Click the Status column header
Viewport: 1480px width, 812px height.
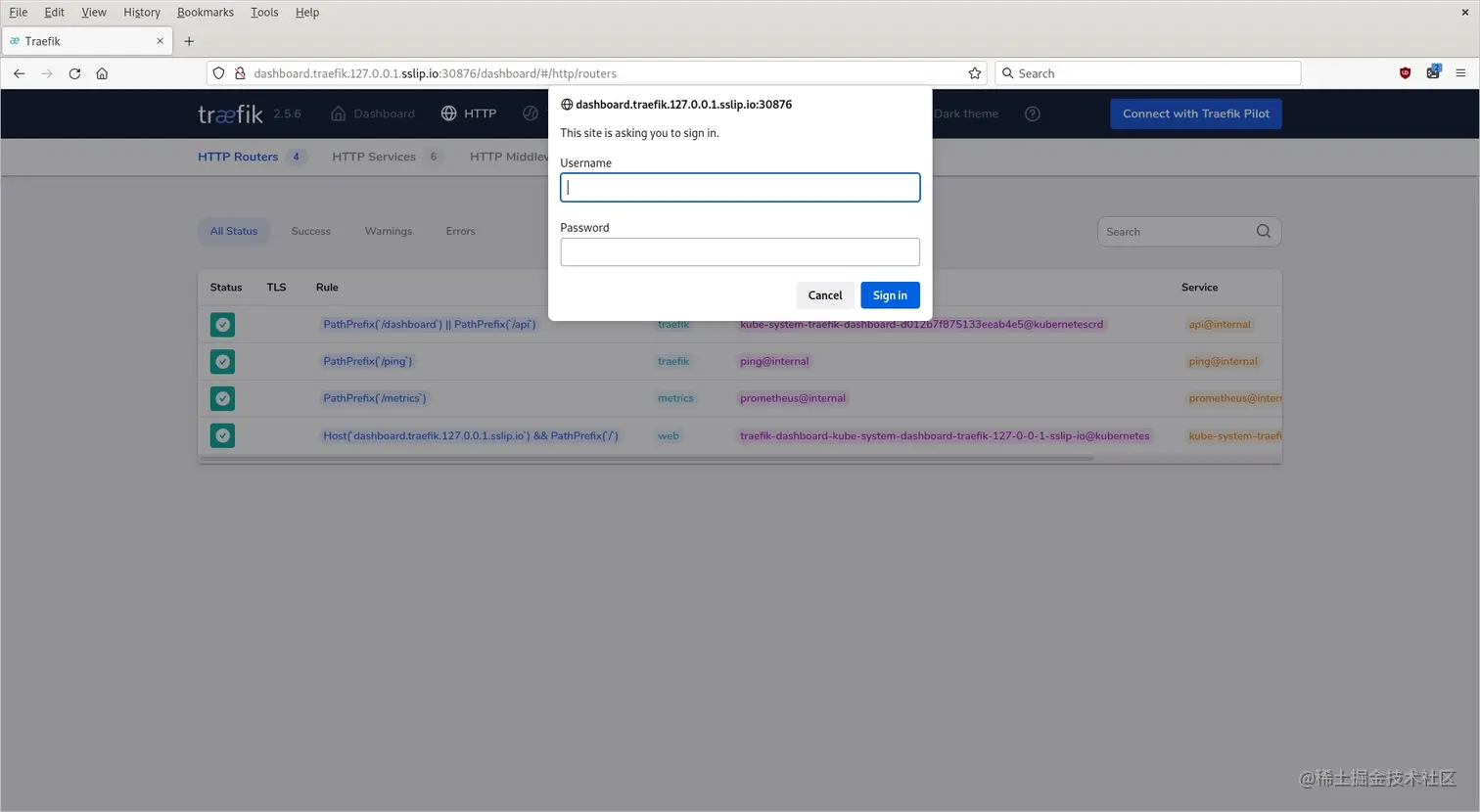[x=226, y=288]
